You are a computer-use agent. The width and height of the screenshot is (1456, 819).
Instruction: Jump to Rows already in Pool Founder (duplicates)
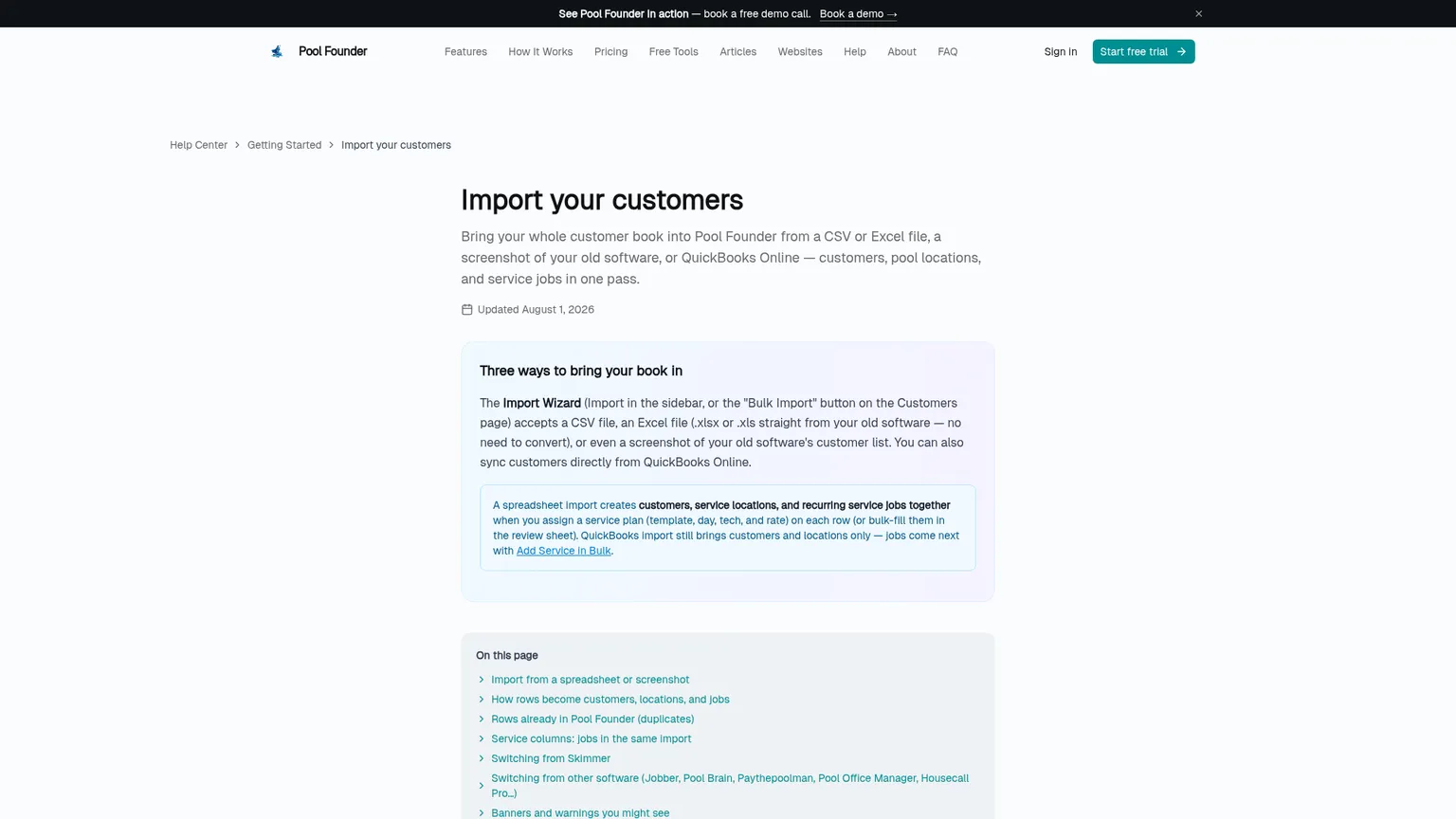tap(592, 719)
